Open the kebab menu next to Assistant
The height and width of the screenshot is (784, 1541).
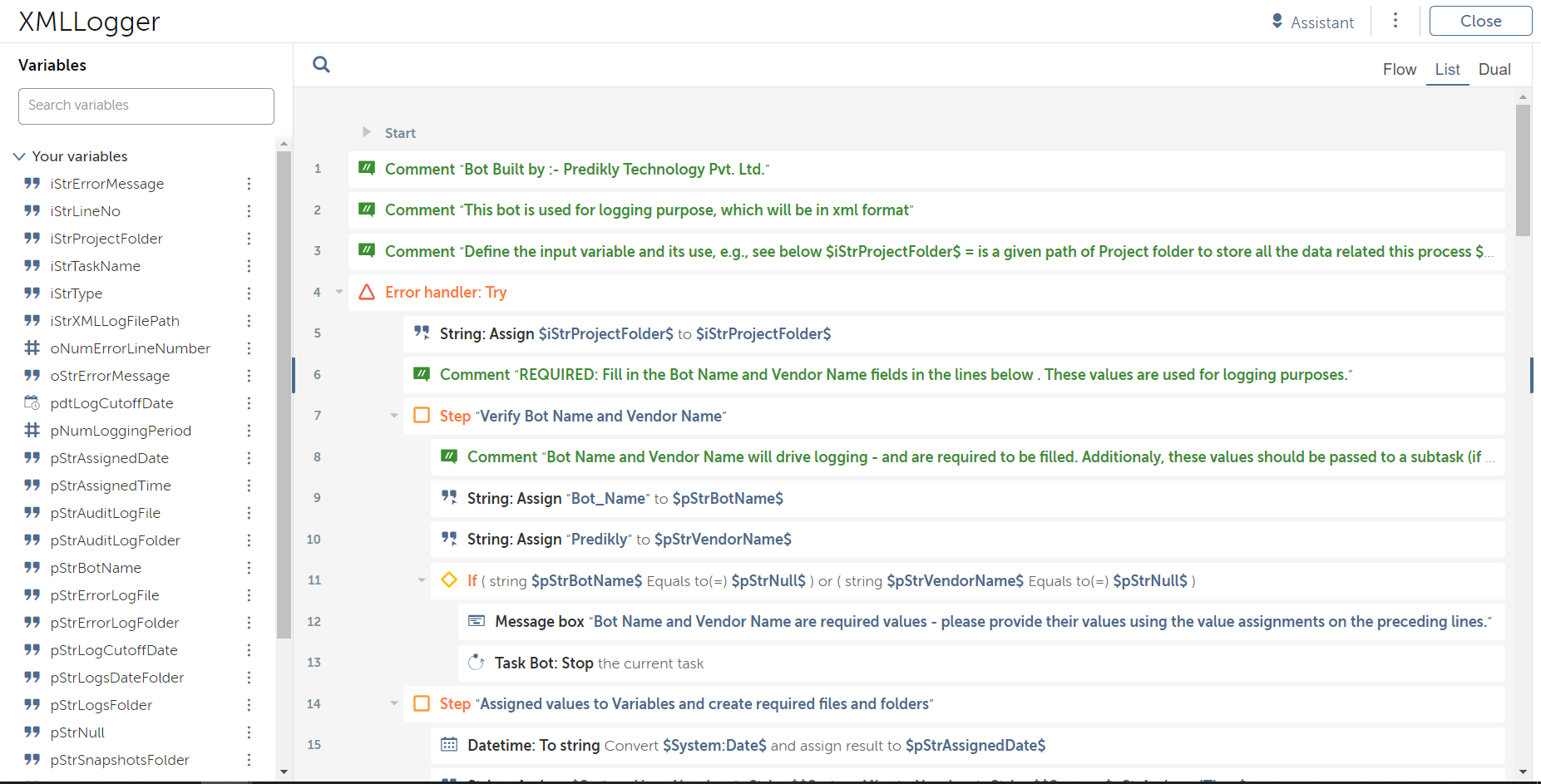click(1395, 21)
